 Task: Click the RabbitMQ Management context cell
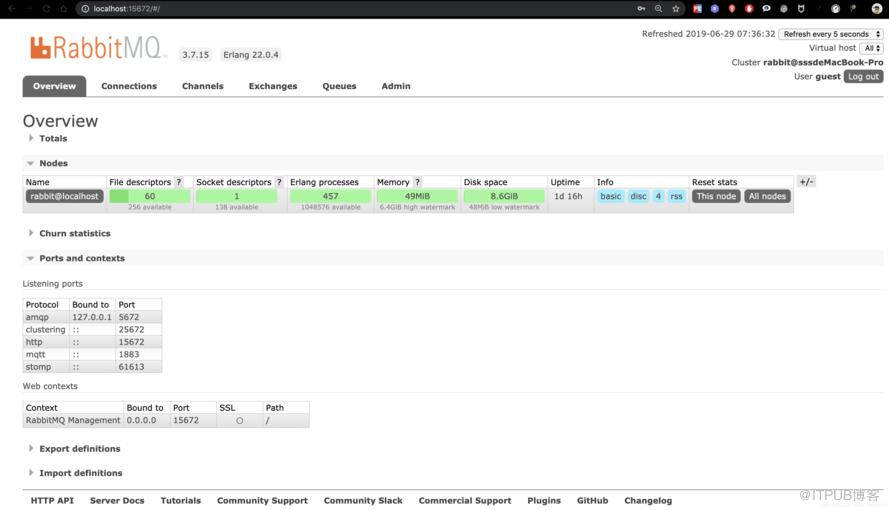tap(73, 420)
